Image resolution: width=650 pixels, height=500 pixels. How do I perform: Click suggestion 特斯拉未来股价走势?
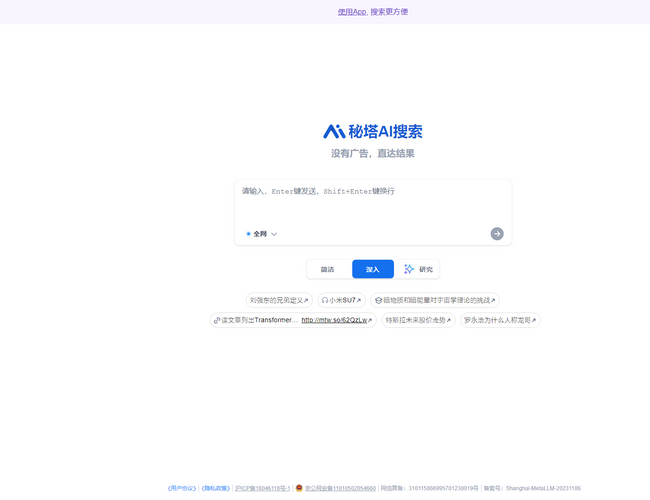click(x=418, y=320)
